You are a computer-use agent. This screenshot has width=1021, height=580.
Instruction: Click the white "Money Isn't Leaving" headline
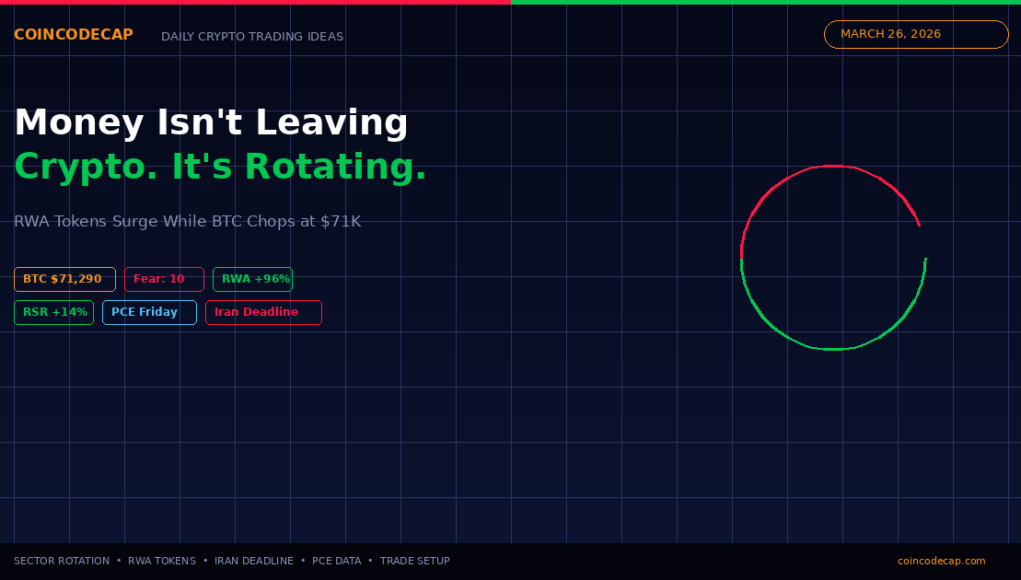[x=211, y=122]
